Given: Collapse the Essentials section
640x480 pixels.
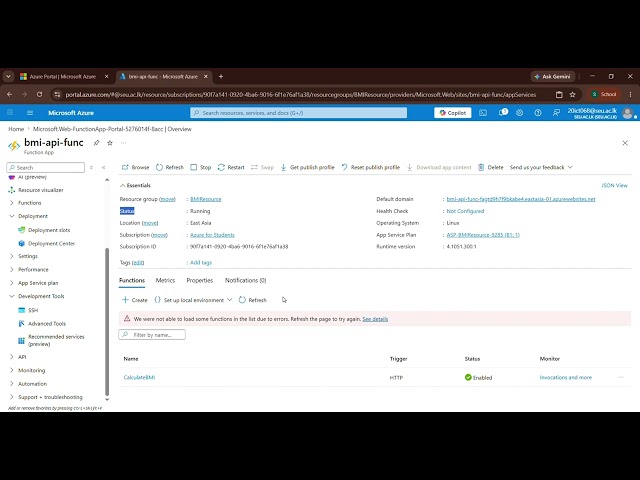Looking at the screenshot, I should [135, 185].
